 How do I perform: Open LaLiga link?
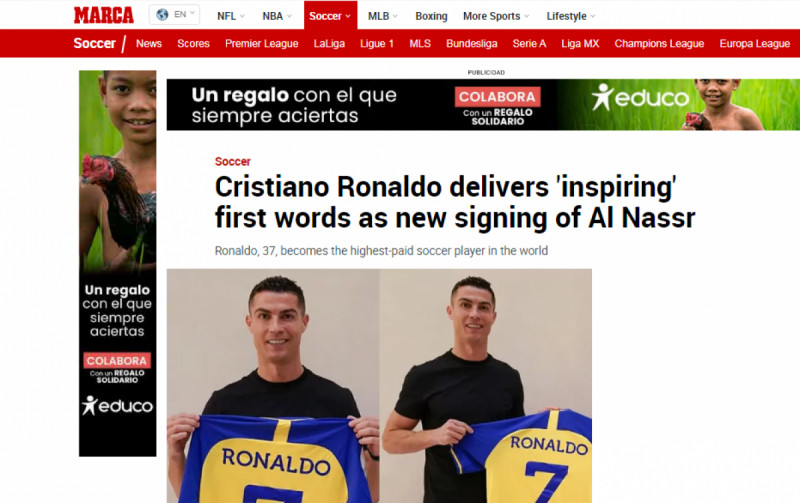click(329, 44)
